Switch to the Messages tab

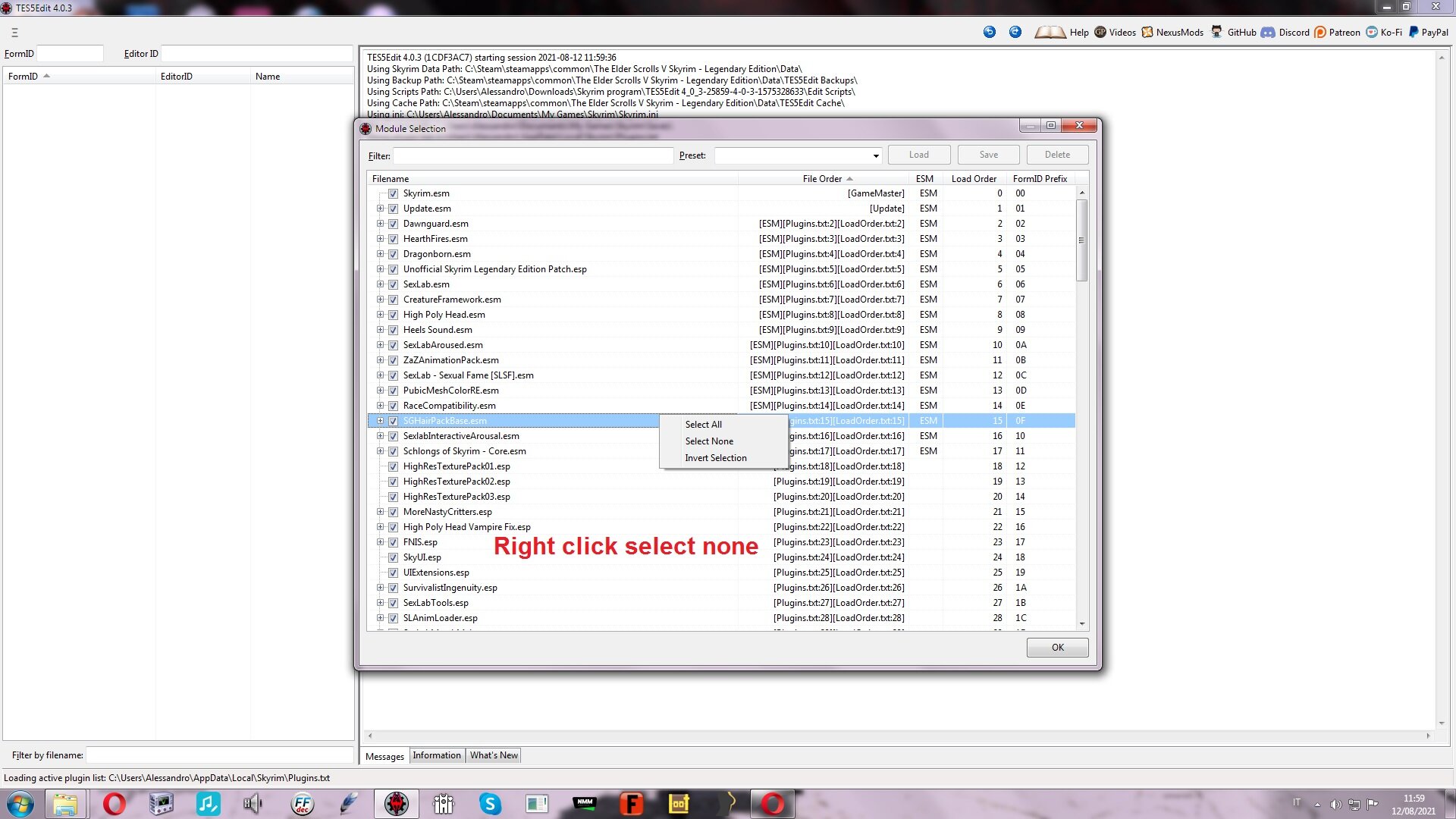(x=384, y=756)
